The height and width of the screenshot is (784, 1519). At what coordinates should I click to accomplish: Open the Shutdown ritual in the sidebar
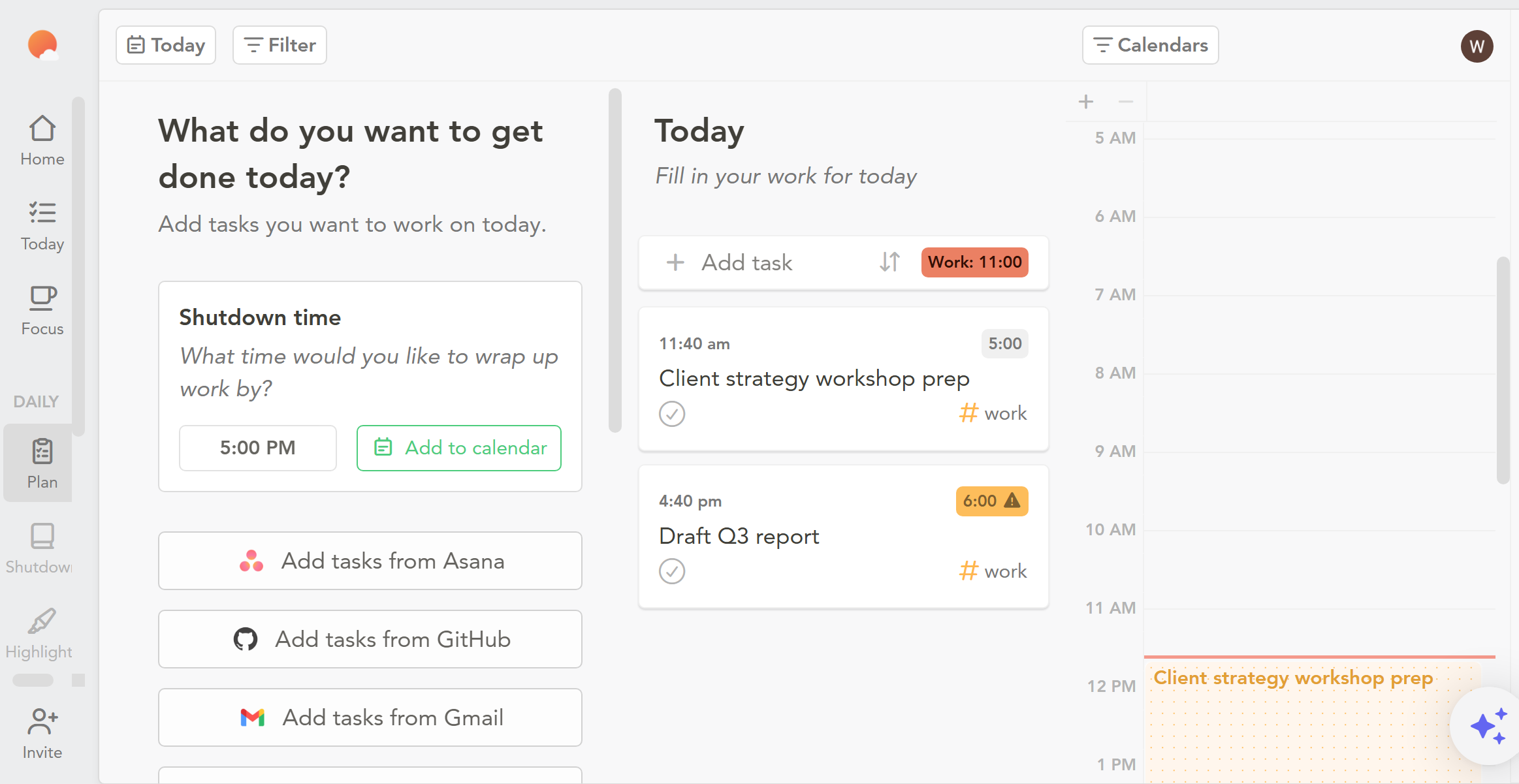click(x=38, y=548)
